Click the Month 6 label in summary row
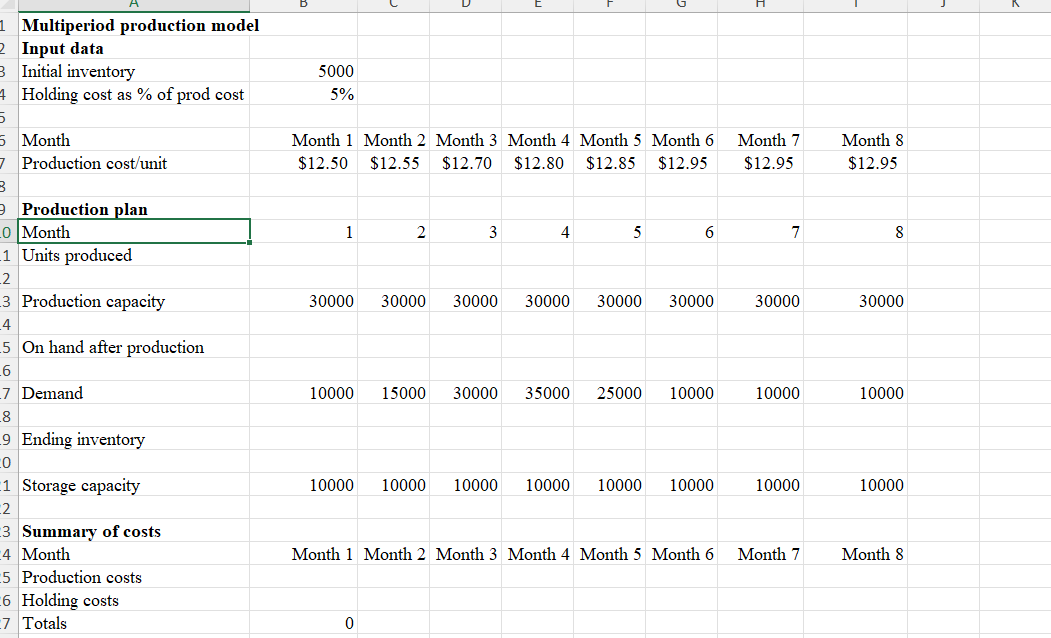The height and width of the screenshot is (638, 1051). [x=682, y=554]
